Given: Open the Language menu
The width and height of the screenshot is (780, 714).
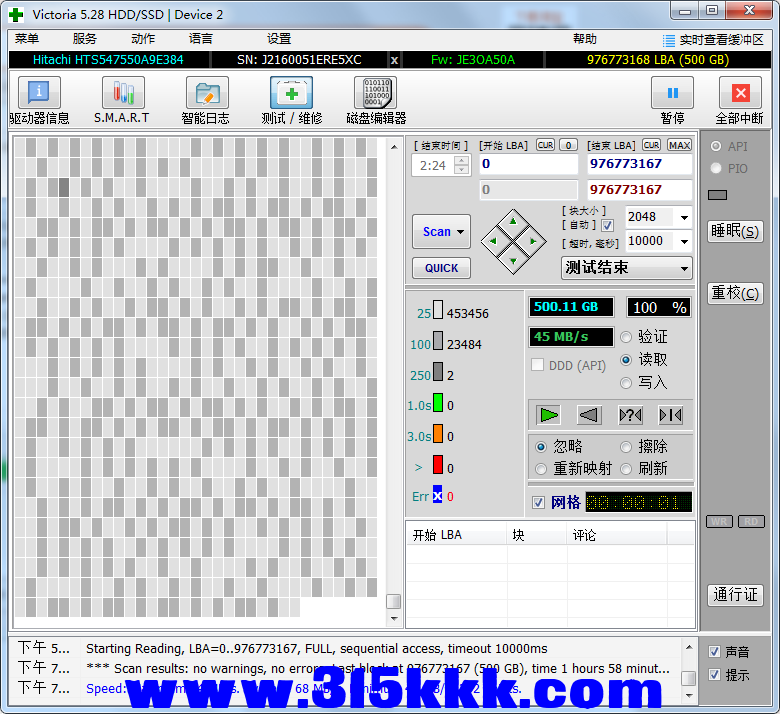Looking at the screenshot, I should pyautogui.click(x=200, y=39).
